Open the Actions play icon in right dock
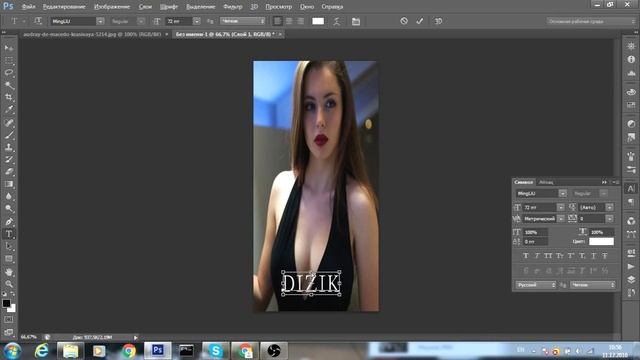This screenshot has width=640, height=360. click(631, 267)
